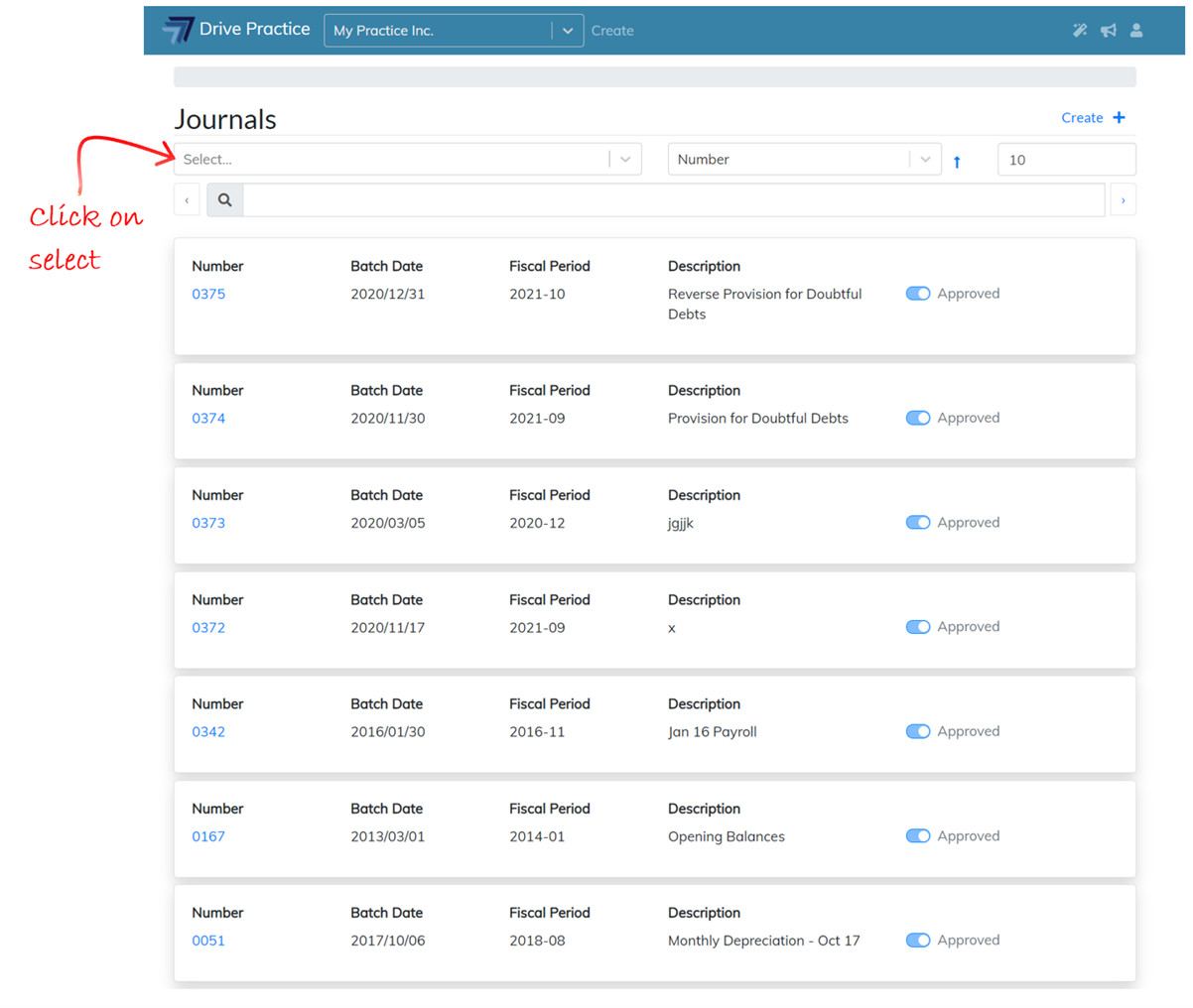Open the Select... filter dropdown

click(408, 160)
